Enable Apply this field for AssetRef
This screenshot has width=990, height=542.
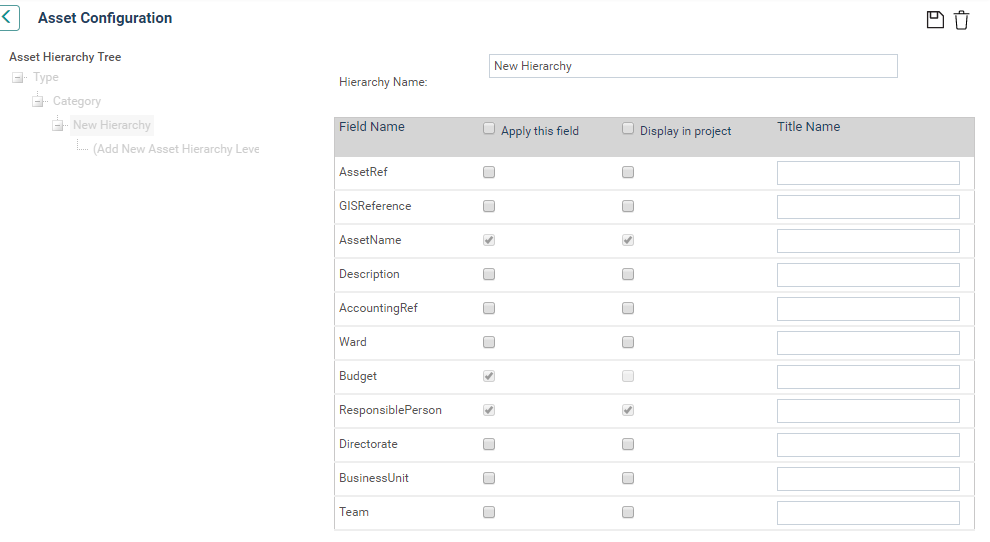pyautogui.click(x=489, y=172)
